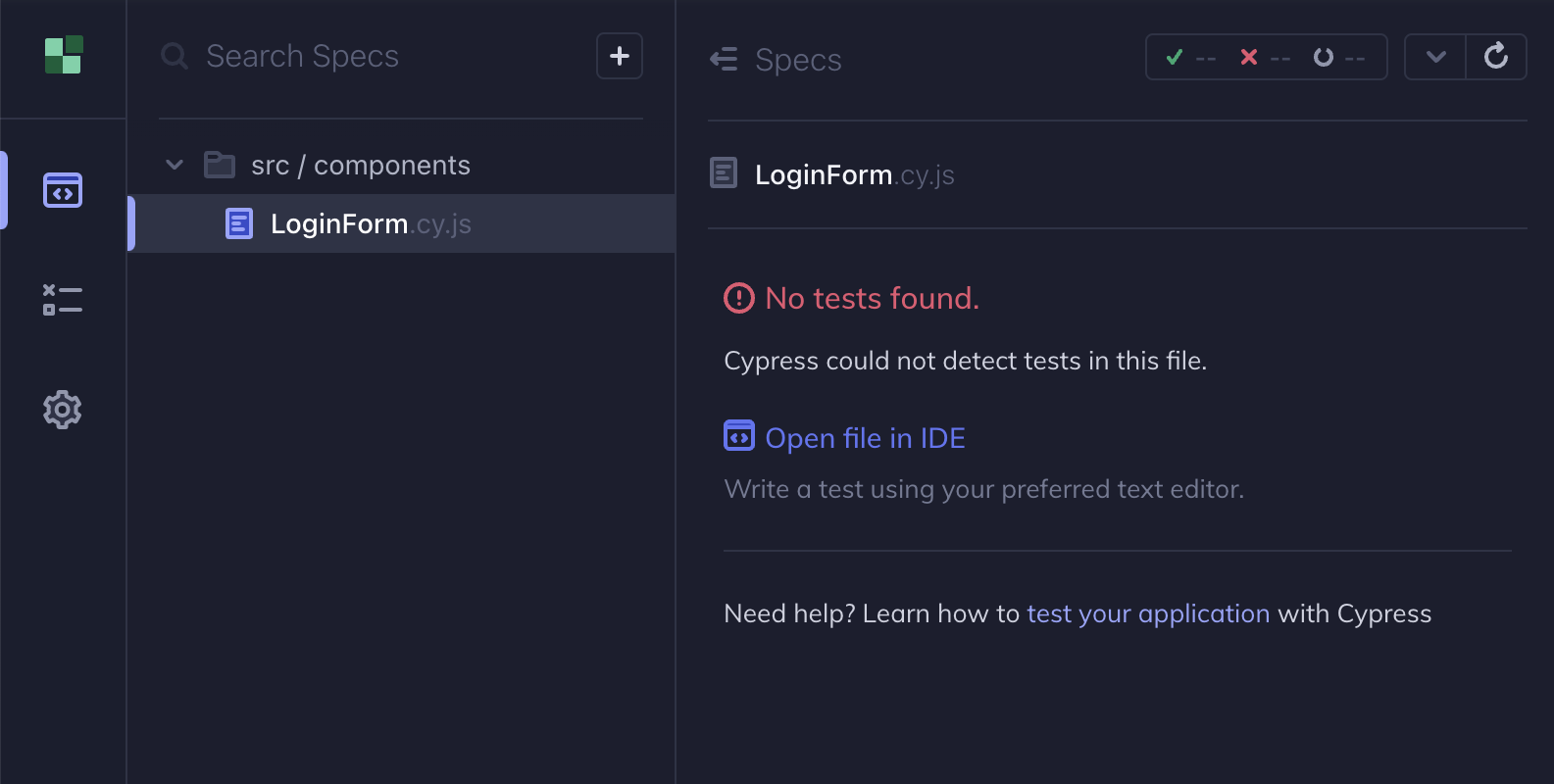Click the IDE code window icon
This screenshot has height=784, width=1554.
pyautogui.click(x=739, y=435)
